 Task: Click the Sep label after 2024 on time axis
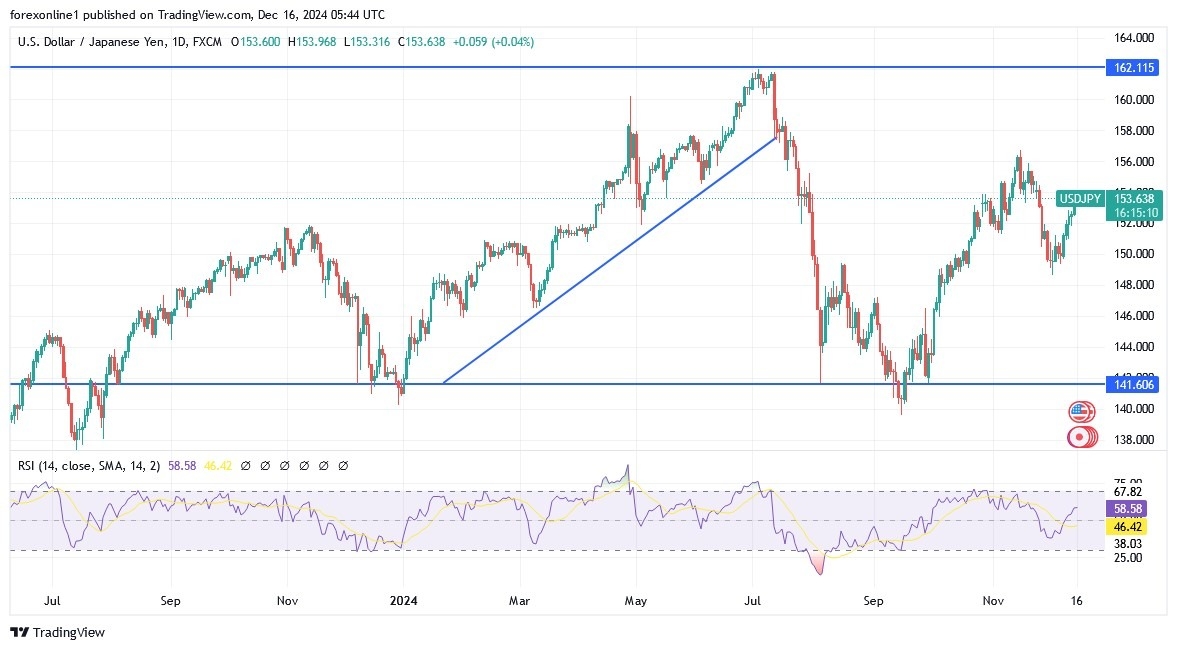(x=874, y=601)
